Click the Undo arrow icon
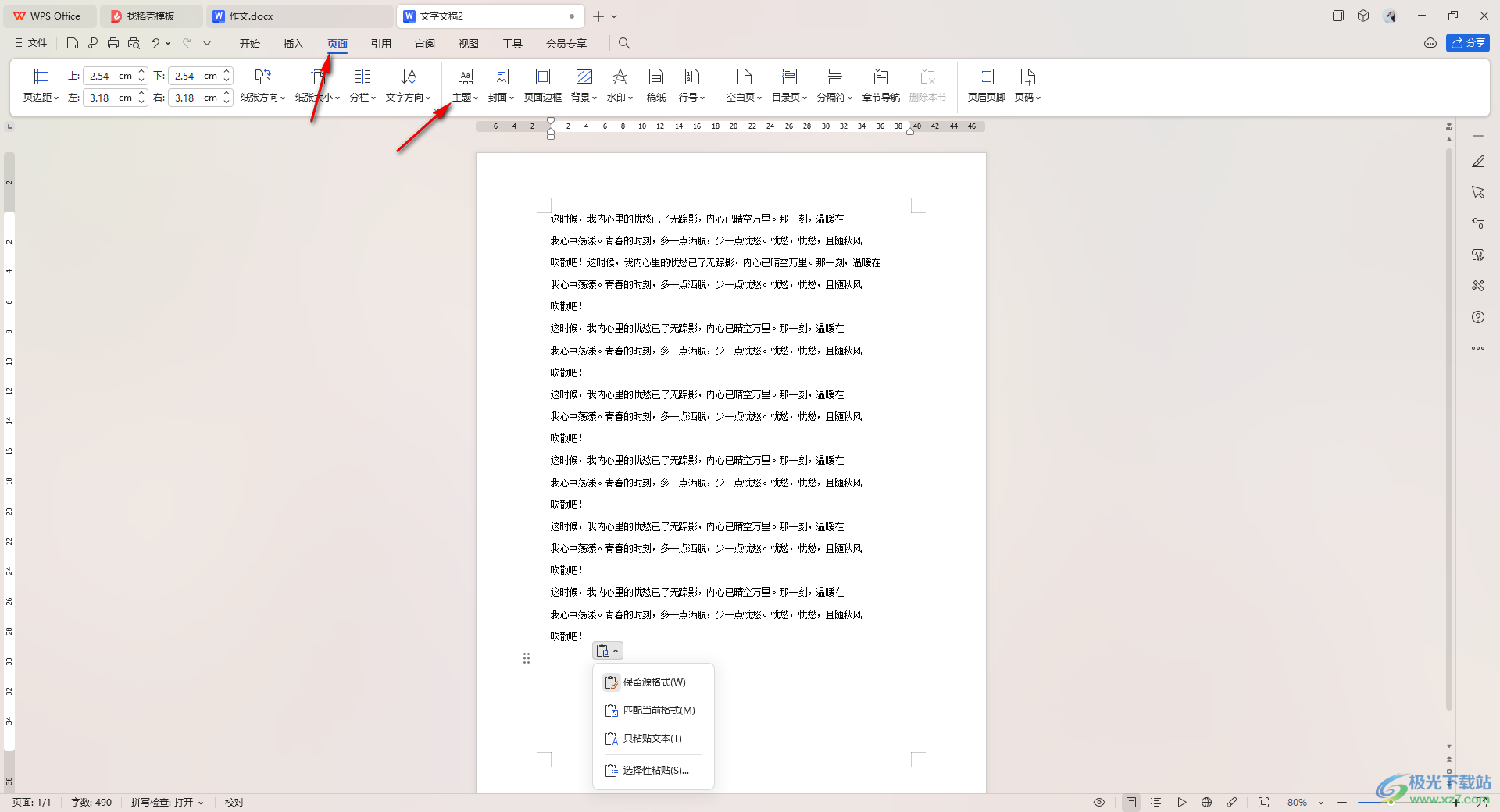The height and width of the screenshot is (812, 1500). coord(155,43)
